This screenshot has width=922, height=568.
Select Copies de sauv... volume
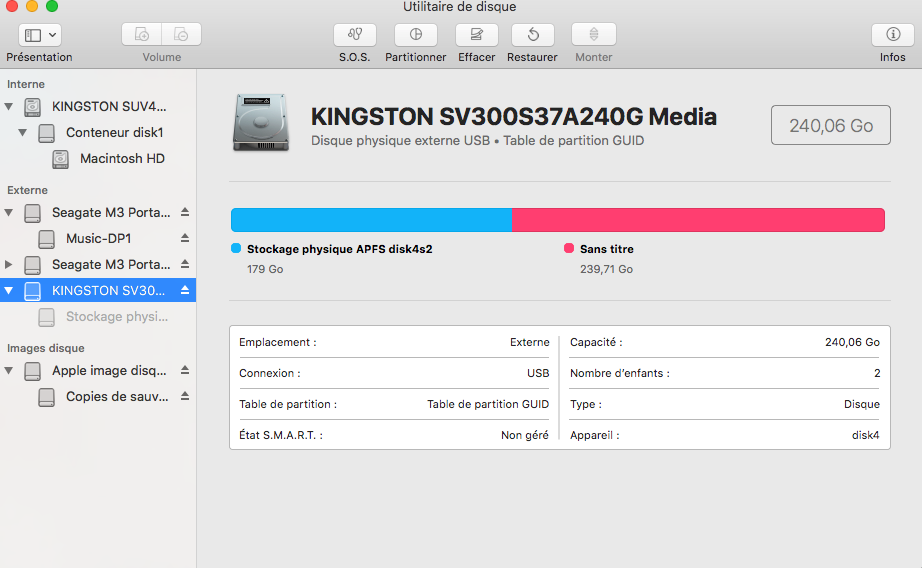[x=116, y=396]
